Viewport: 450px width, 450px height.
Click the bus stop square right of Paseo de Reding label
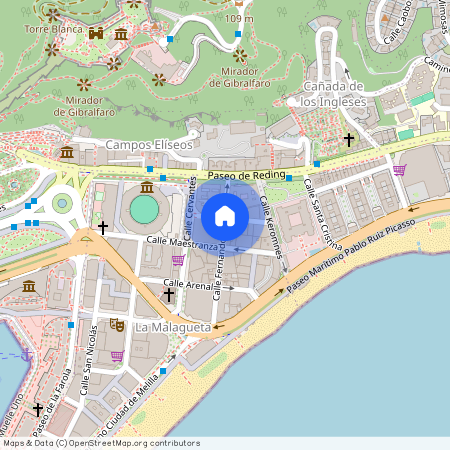coord(289,178)
